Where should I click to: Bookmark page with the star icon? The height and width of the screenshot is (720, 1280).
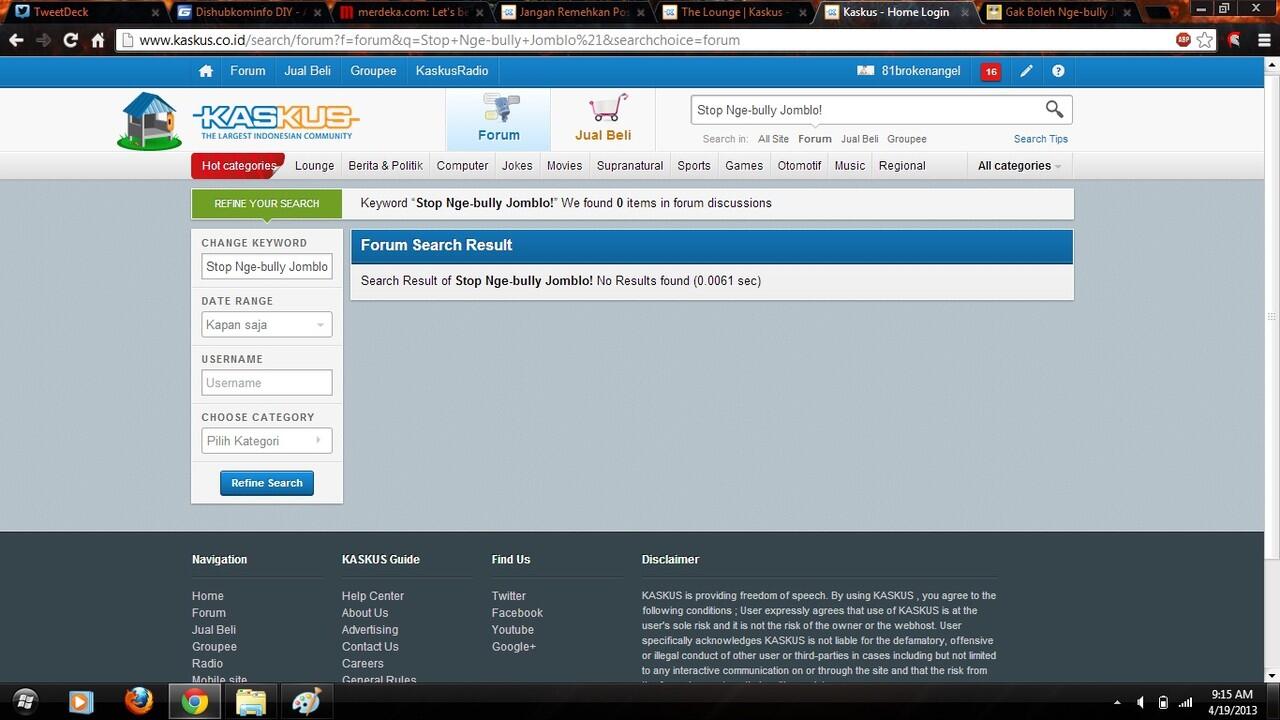click(x=1205, y=40)
